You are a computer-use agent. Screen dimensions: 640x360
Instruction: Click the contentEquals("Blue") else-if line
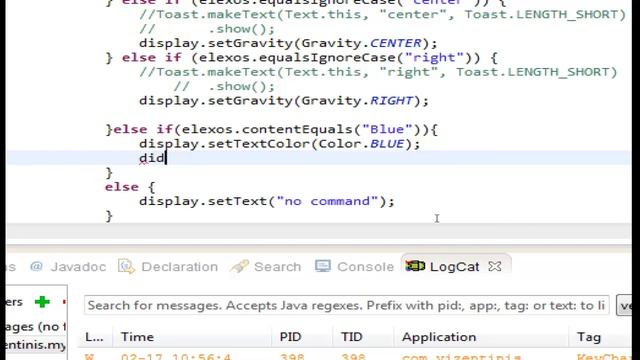271,130
